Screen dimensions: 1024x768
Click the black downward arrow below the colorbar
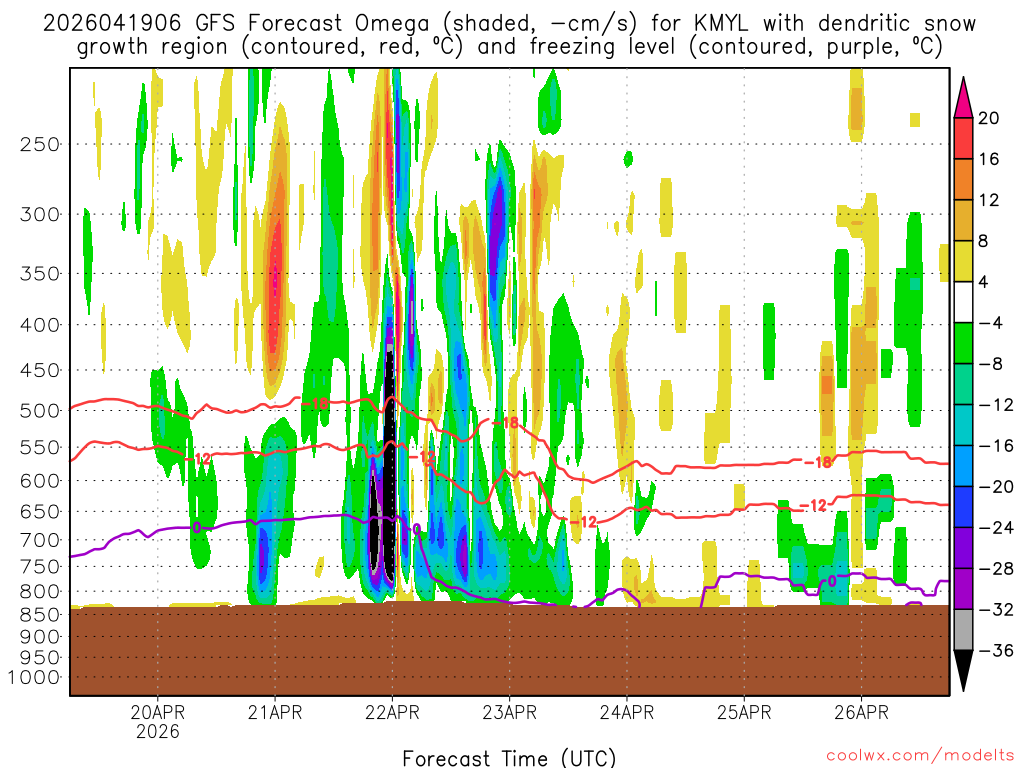(964, 671)
